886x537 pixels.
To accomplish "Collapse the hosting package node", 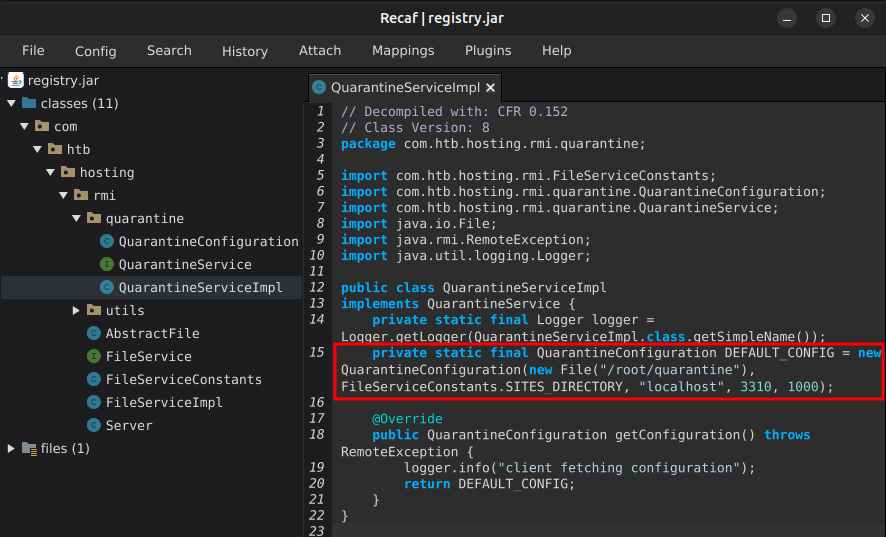I will pyautogui.click(x=50, y=173).
